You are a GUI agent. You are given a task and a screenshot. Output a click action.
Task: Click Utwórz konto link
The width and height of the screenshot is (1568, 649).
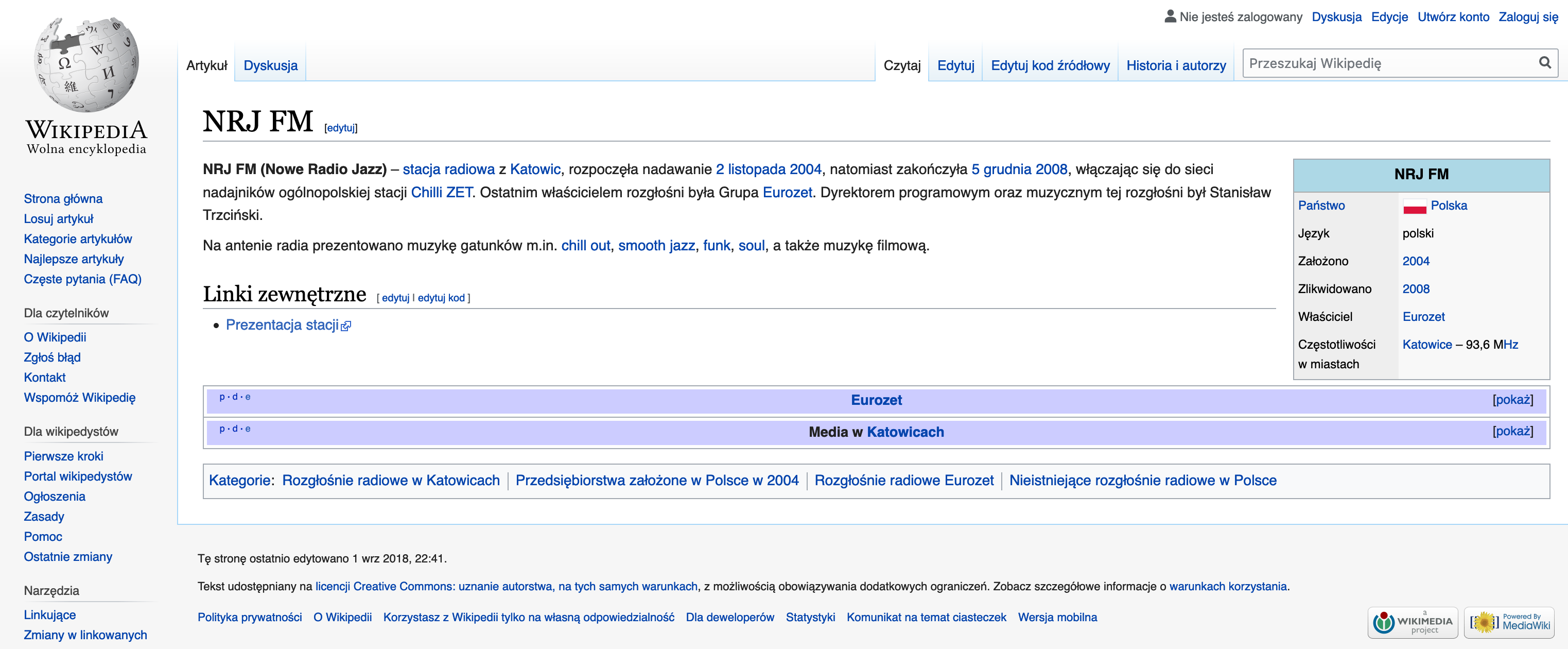coord(1453,16)
